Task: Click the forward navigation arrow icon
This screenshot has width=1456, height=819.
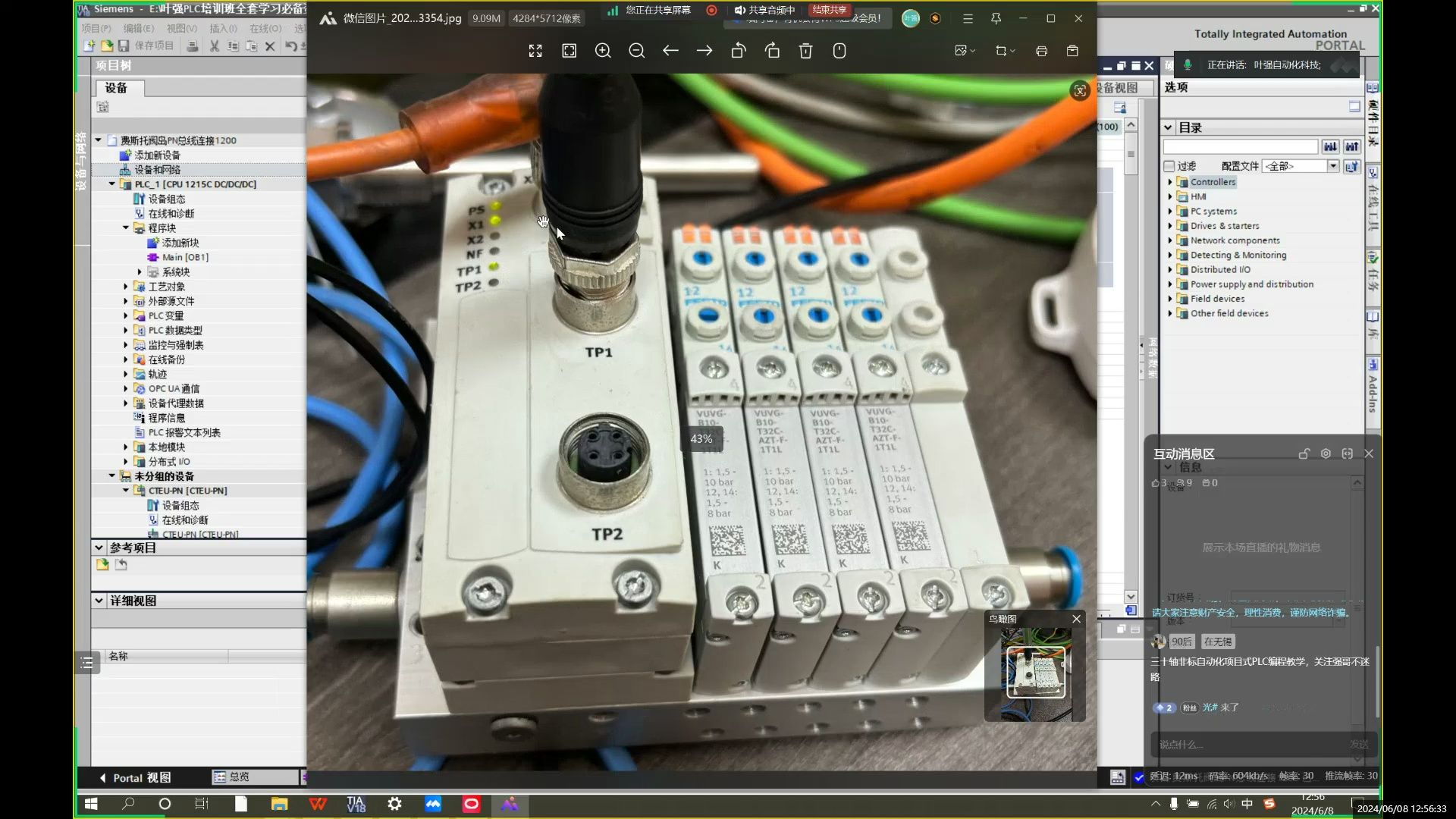Action: 703,51
